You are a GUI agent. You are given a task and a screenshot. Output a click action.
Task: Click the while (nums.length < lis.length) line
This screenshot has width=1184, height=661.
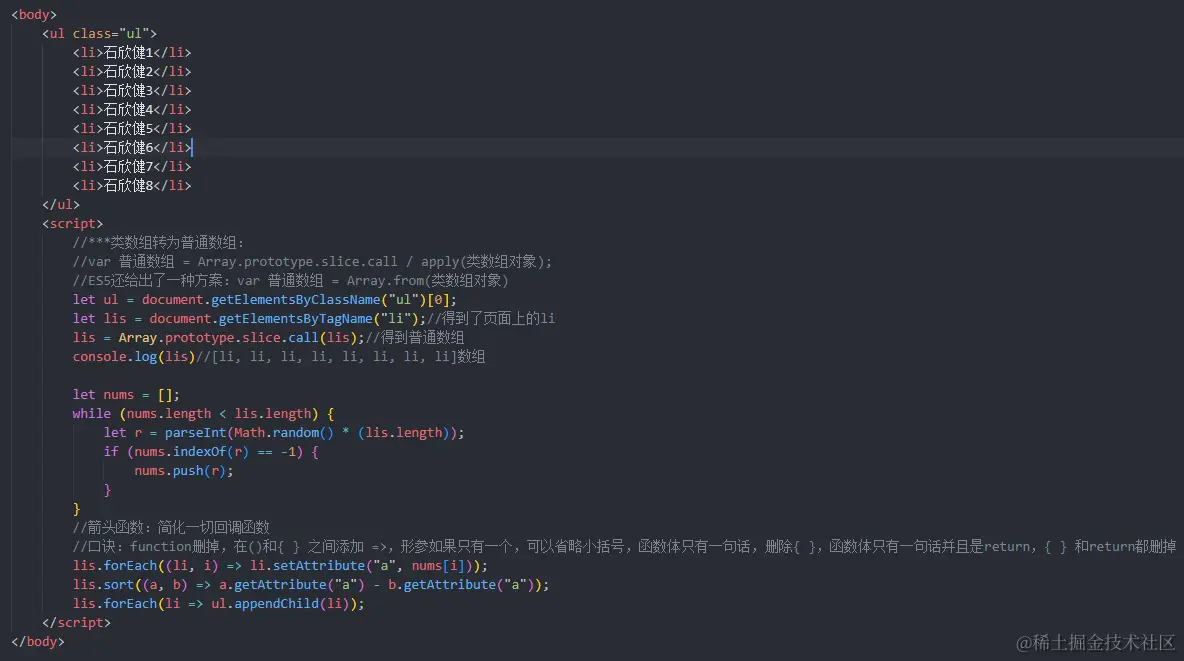[x=203, y=413]
